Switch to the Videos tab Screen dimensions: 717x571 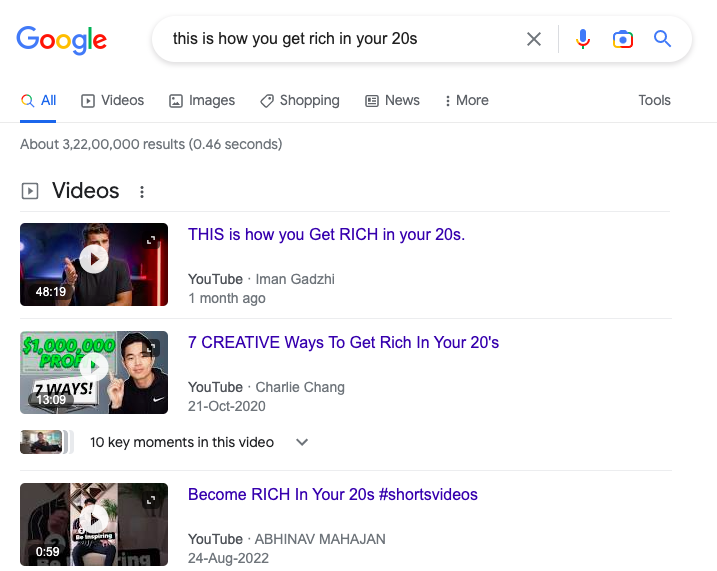[112, 101]
